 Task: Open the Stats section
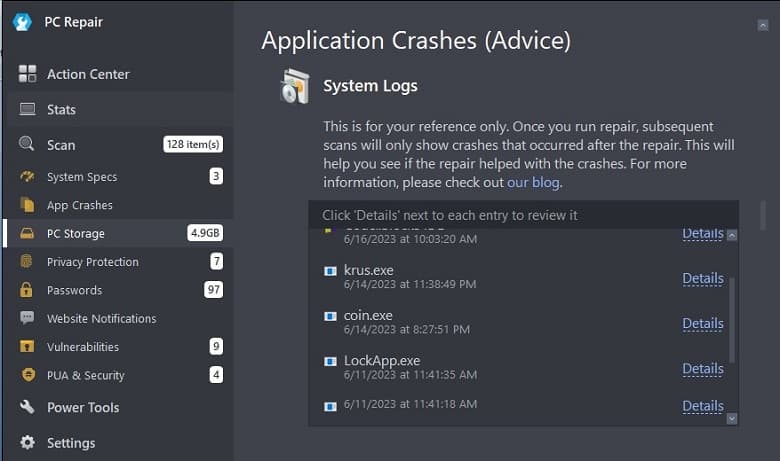tap(118, 109)
